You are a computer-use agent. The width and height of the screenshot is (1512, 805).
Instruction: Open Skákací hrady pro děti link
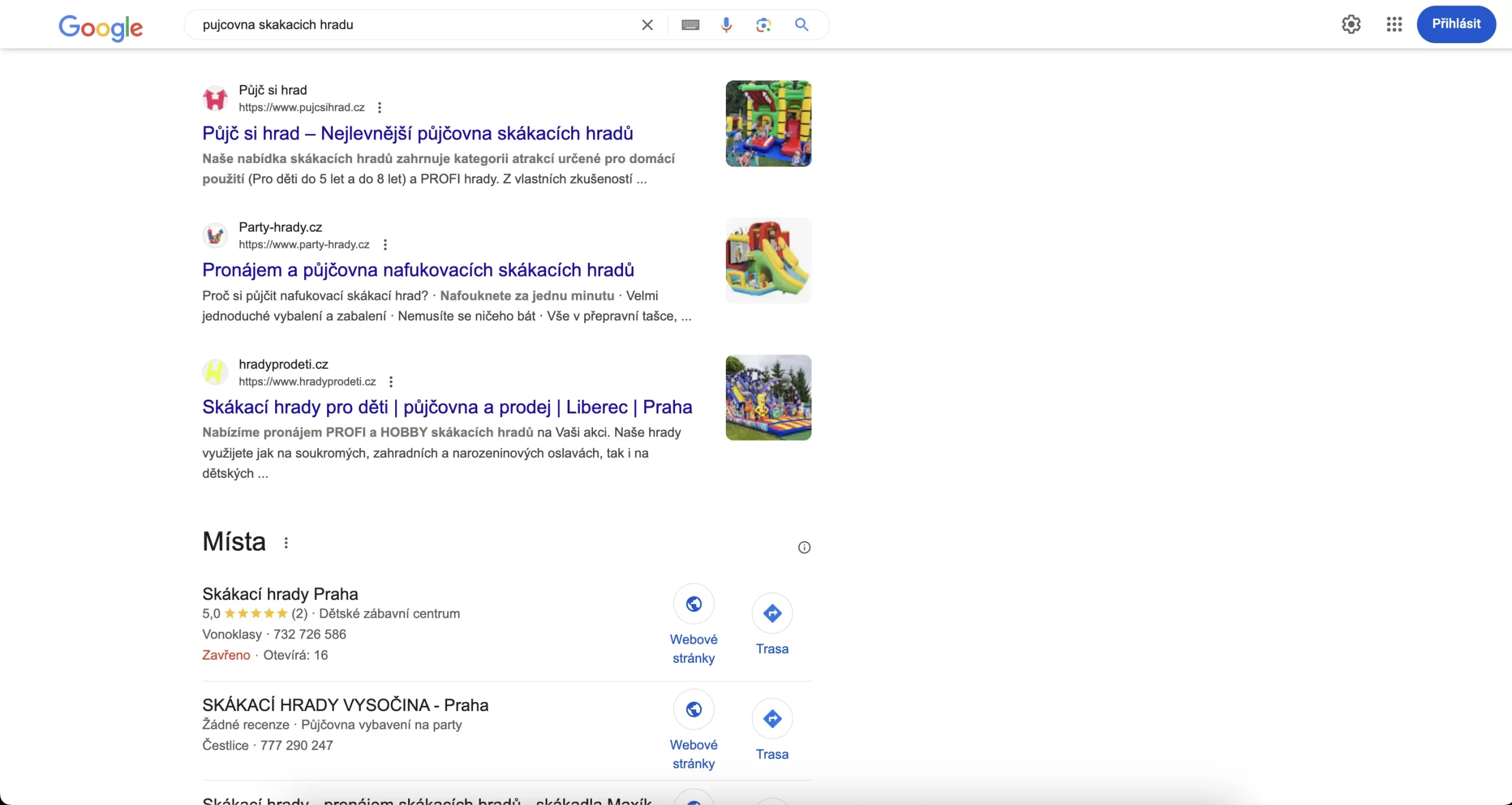(x=447, y=407)
